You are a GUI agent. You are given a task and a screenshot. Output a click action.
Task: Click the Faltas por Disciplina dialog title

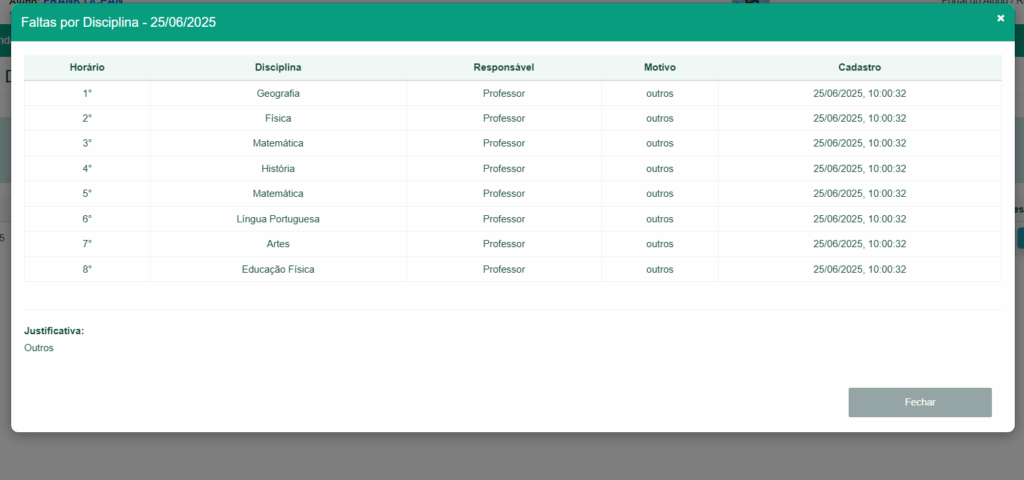coord(118,21)
